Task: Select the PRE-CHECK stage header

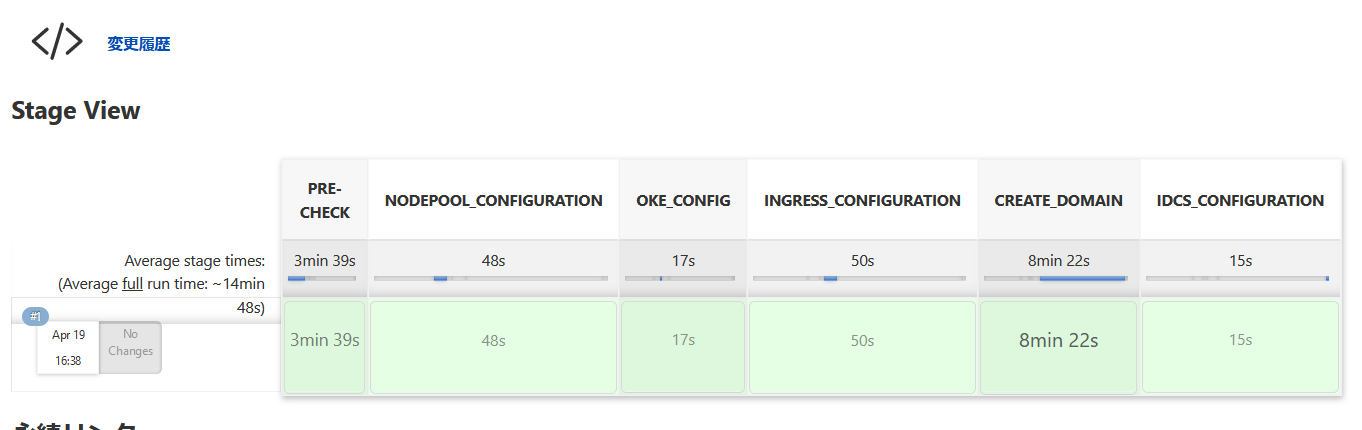Action: coord(325,200)
